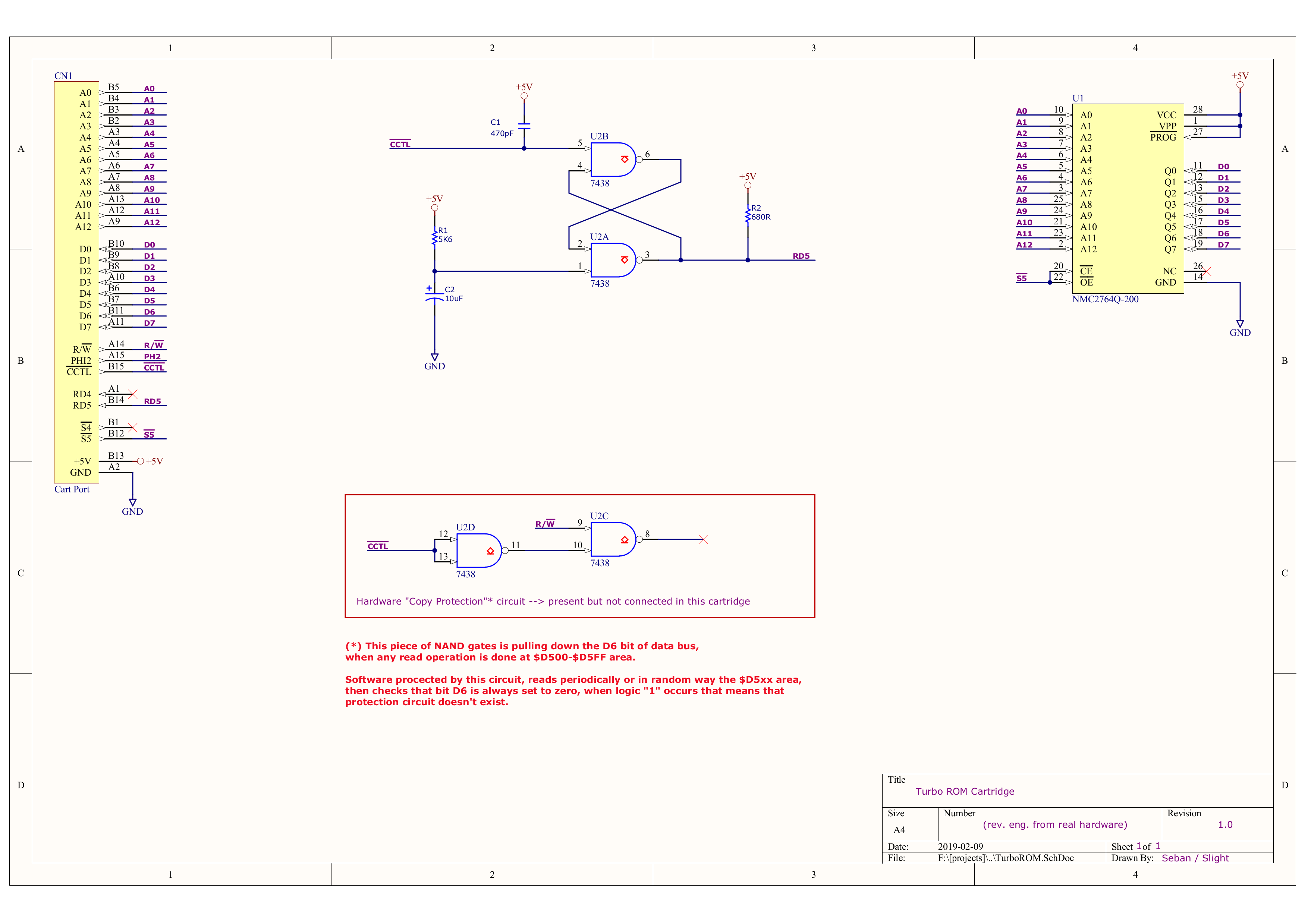Click the no-connect X at U2C output
The height and width of the screenshot is (924, 1308).
pos(703,539)
